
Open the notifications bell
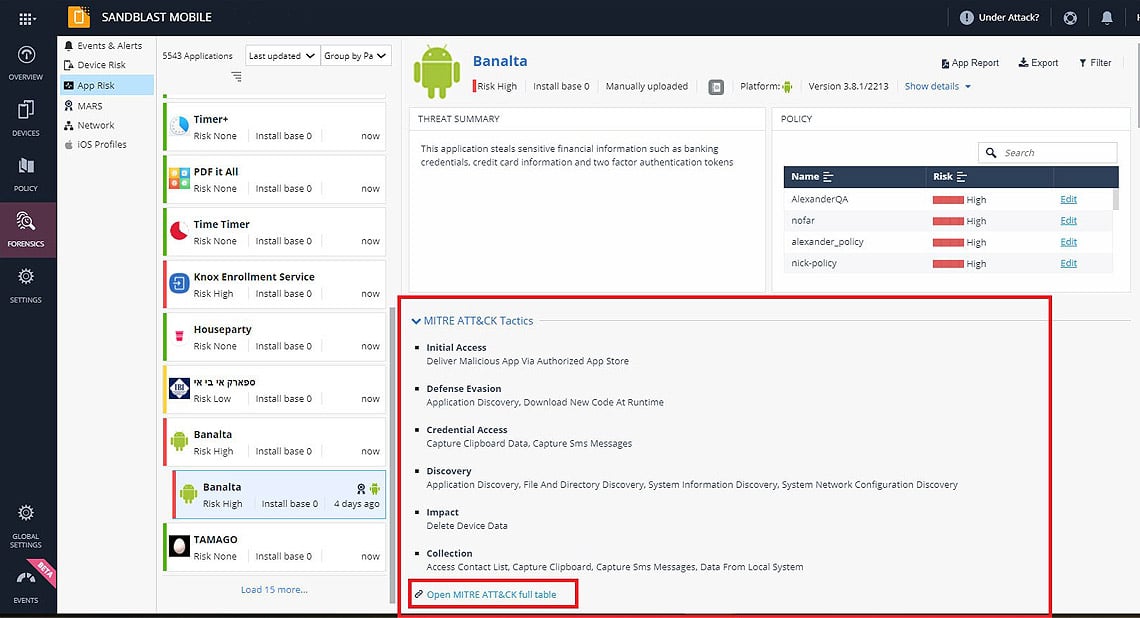1107,17
